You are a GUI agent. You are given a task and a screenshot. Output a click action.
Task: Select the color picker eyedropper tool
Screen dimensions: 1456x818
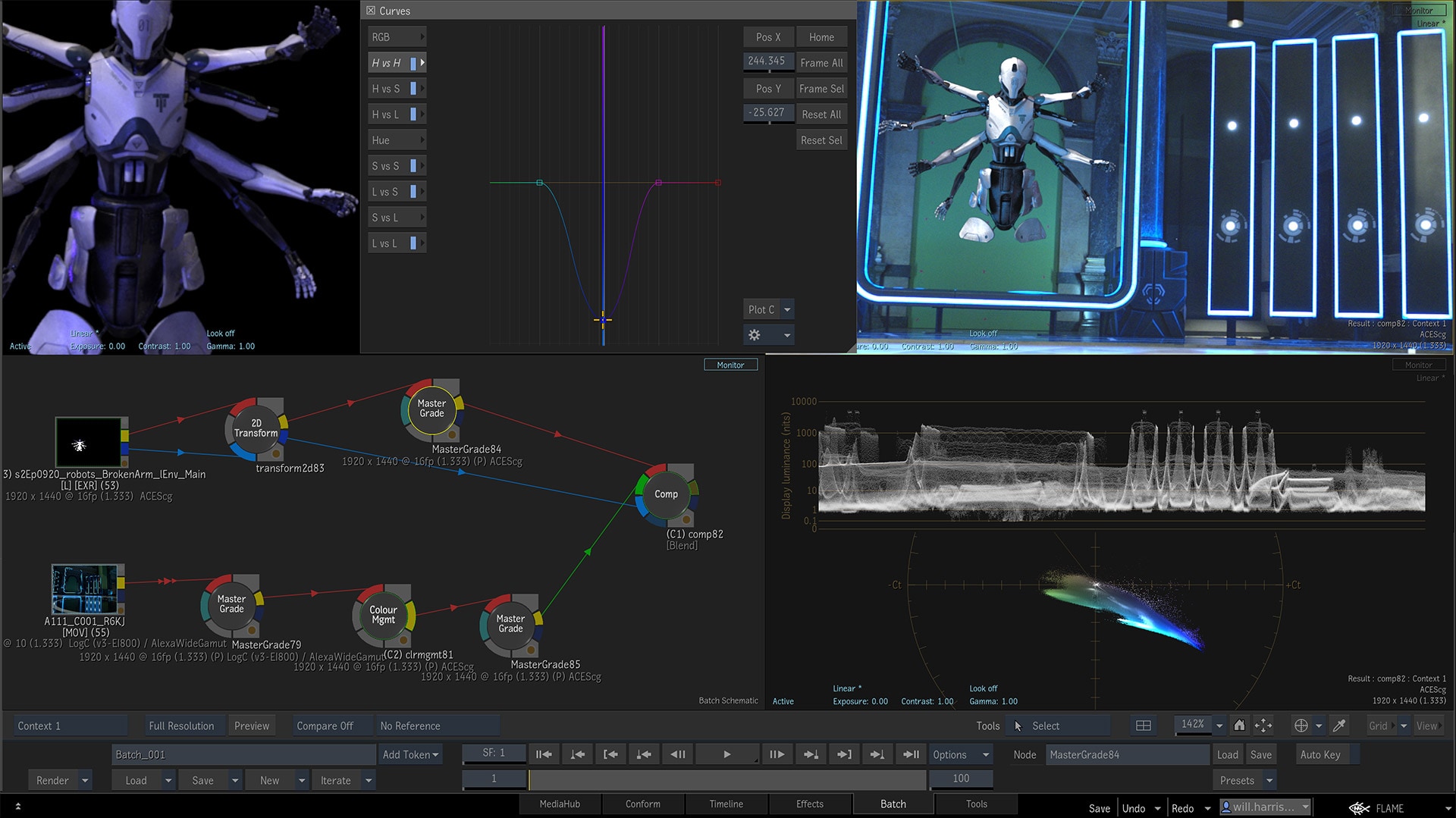coord(1339,726)
